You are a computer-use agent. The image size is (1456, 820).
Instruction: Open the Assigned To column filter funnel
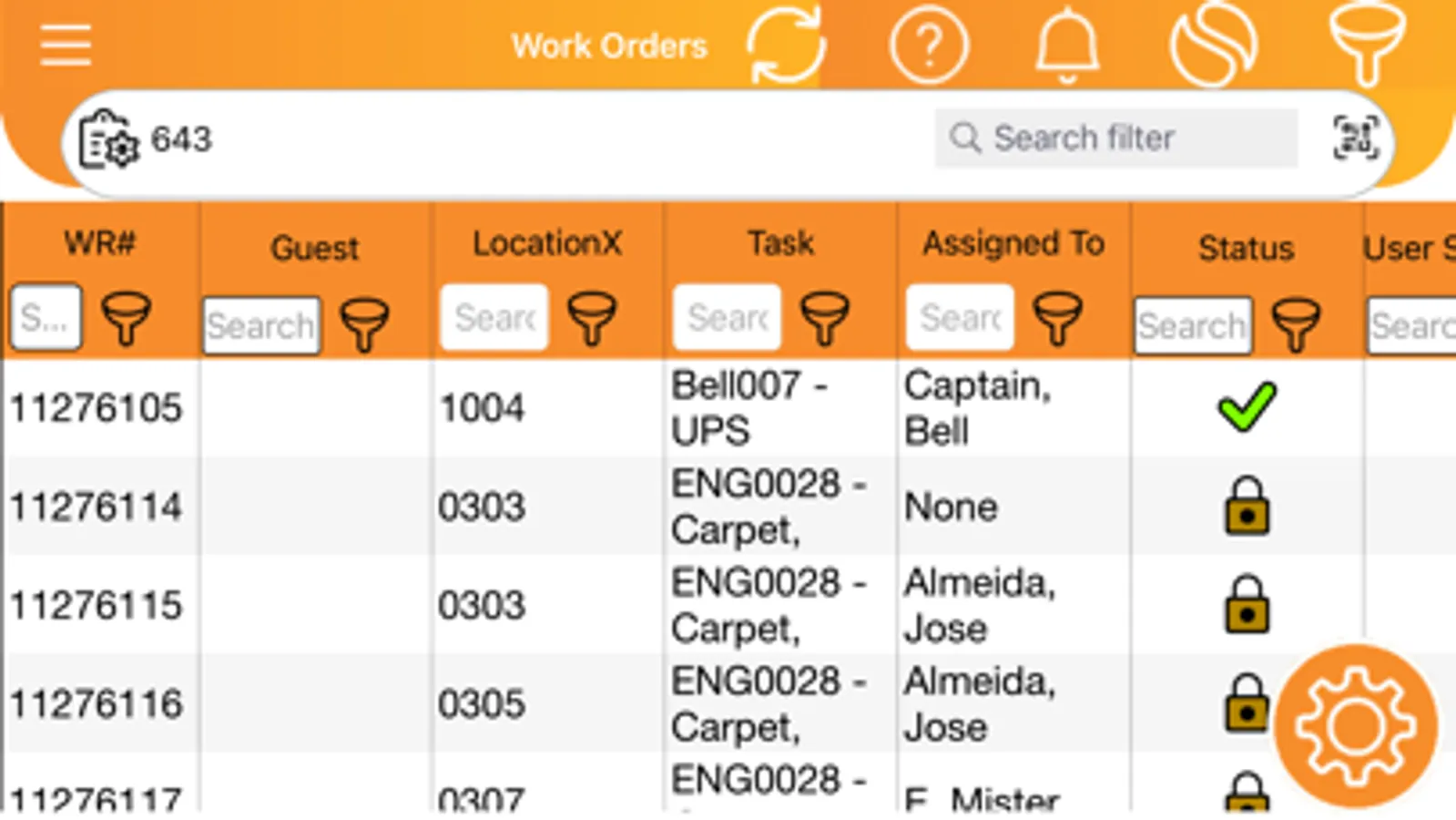coord(1058,318)
